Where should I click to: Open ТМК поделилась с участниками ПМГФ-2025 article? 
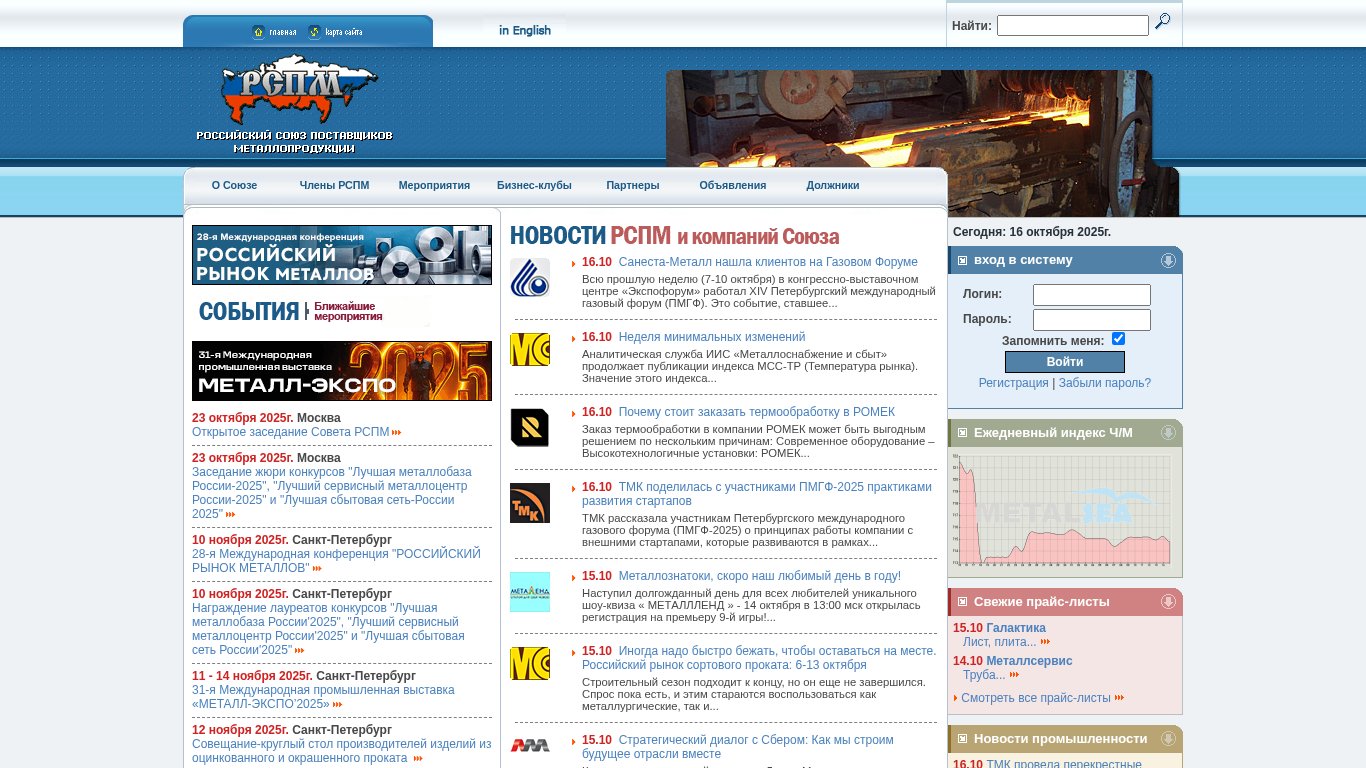click(x=757, y=494)
